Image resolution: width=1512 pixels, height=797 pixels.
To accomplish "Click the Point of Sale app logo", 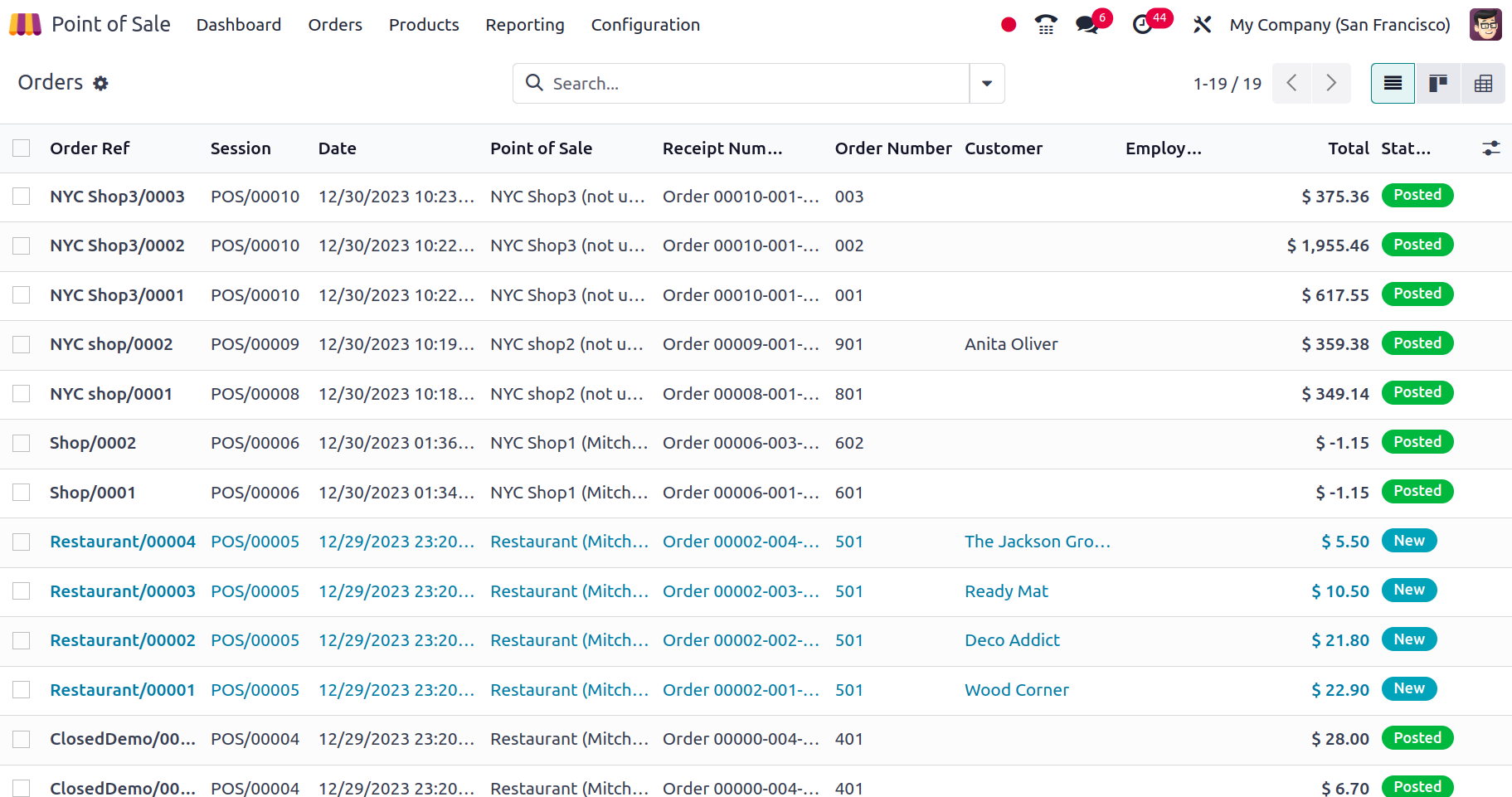I will click(x=25, y=25).
